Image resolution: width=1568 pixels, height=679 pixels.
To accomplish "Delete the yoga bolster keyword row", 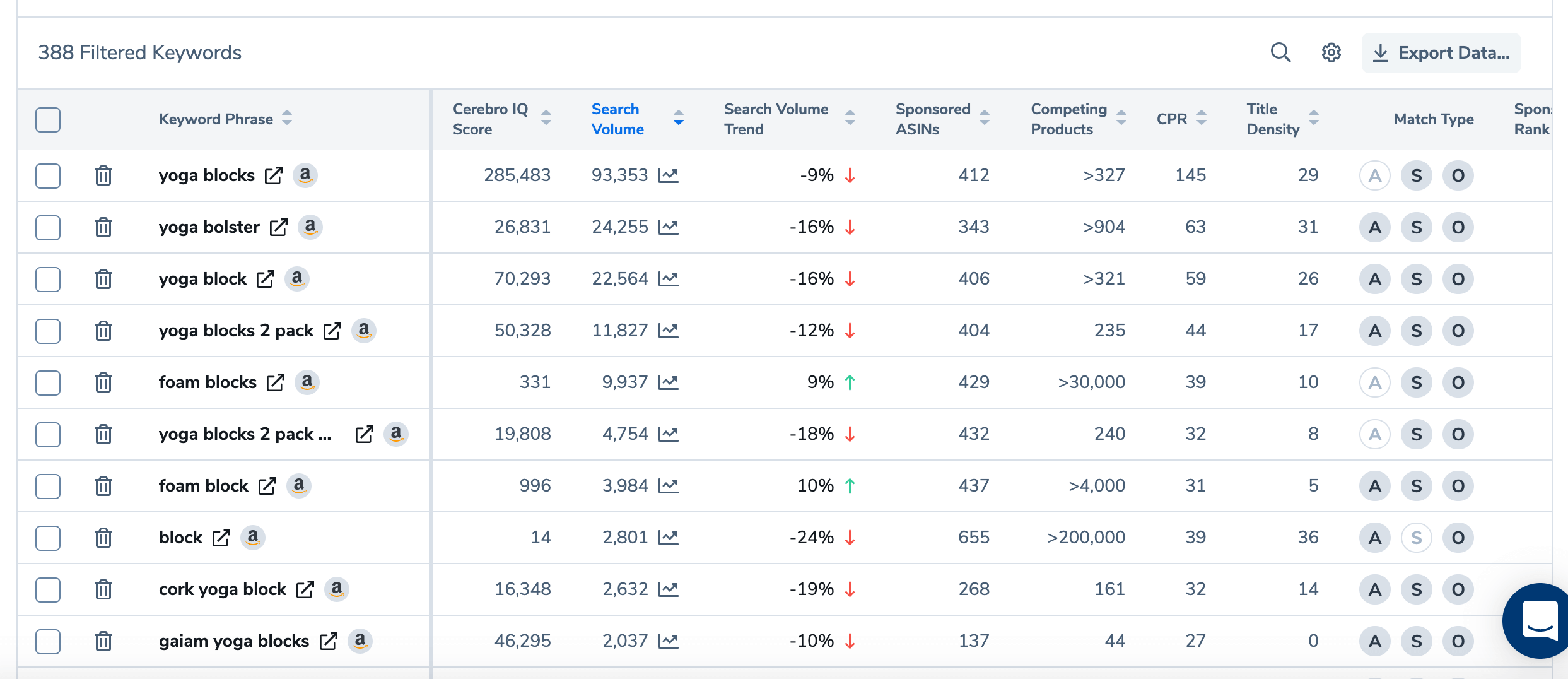I will click(x=103, y=227).
